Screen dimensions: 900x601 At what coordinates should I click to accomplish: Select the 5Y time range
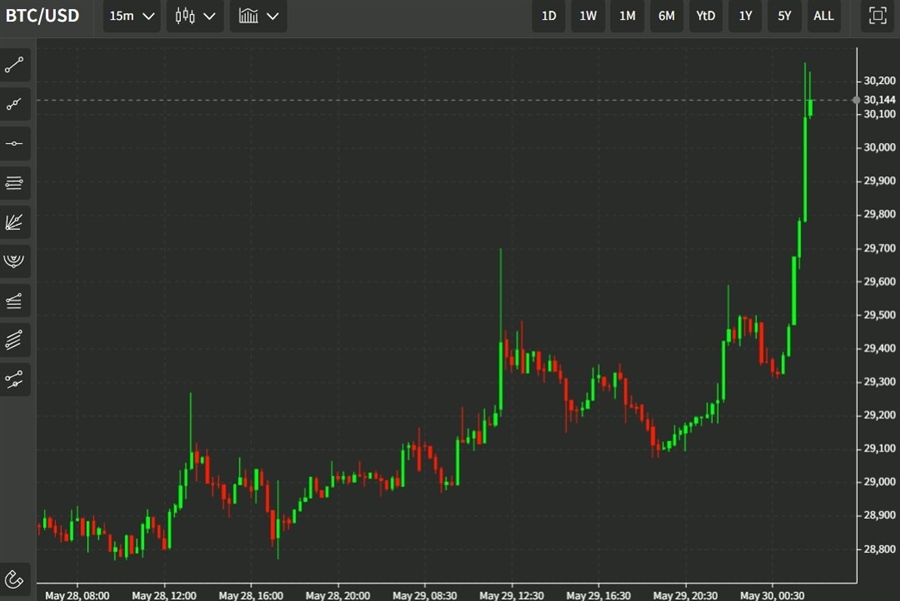click(x=784, y=16)
